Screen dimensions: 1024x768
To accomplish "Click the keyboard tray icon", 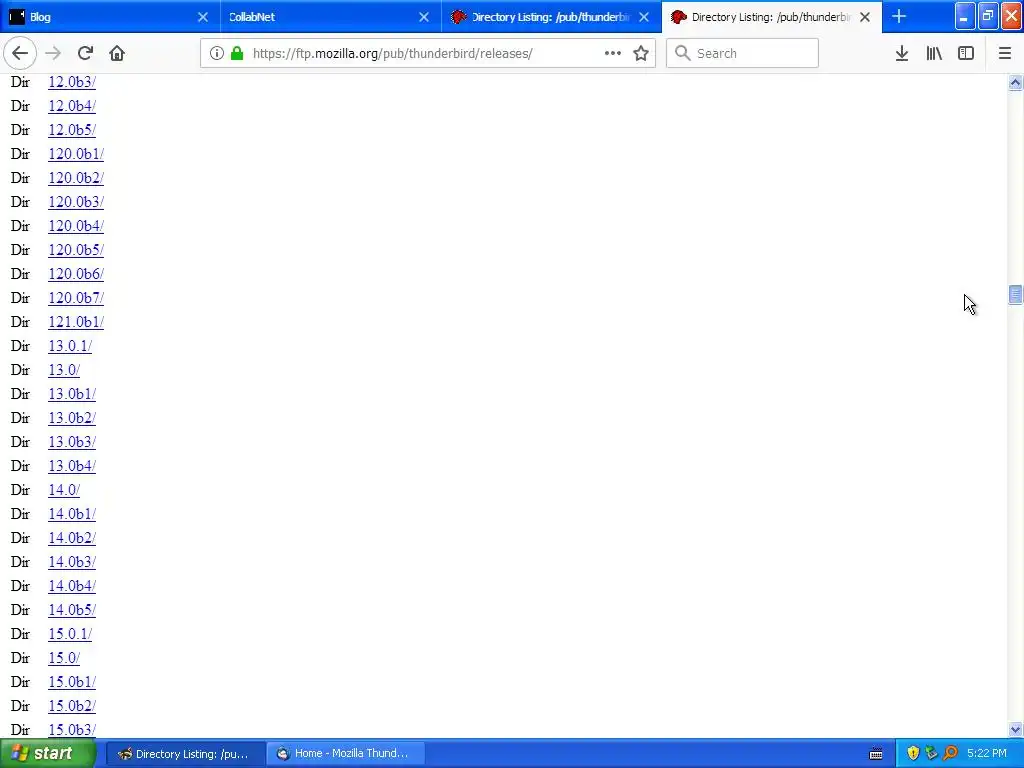I will [x=876, y=754].
